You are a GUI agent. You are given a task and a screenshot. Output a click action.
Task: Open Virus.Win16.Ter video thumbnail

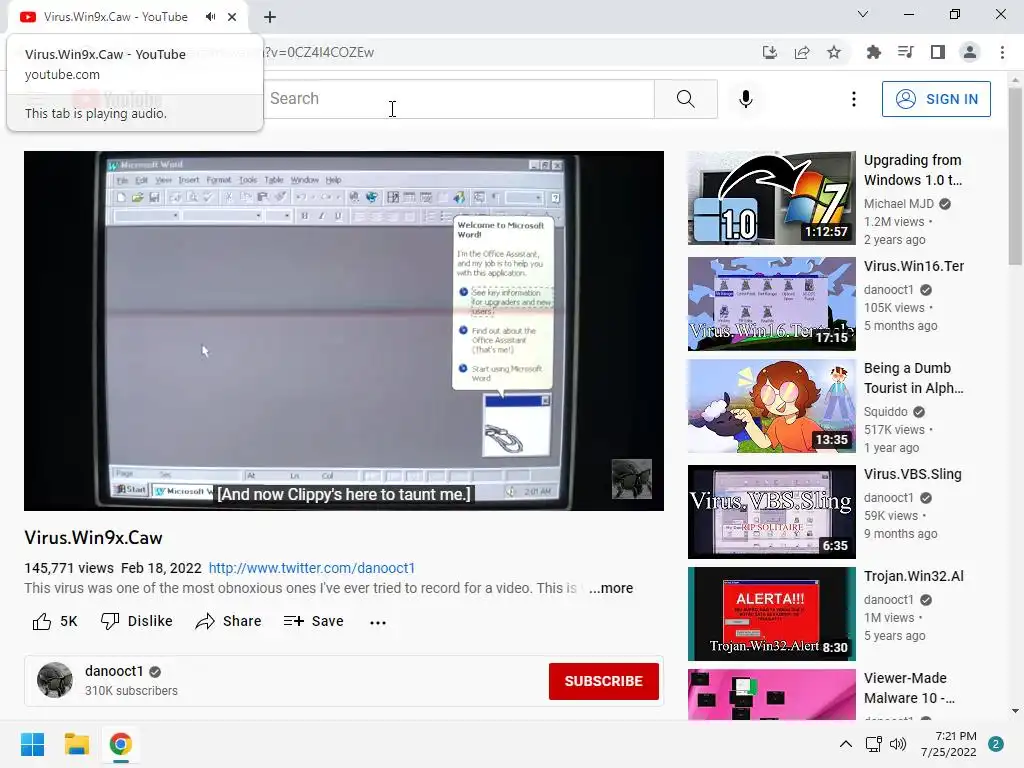[x=771, y=304]
